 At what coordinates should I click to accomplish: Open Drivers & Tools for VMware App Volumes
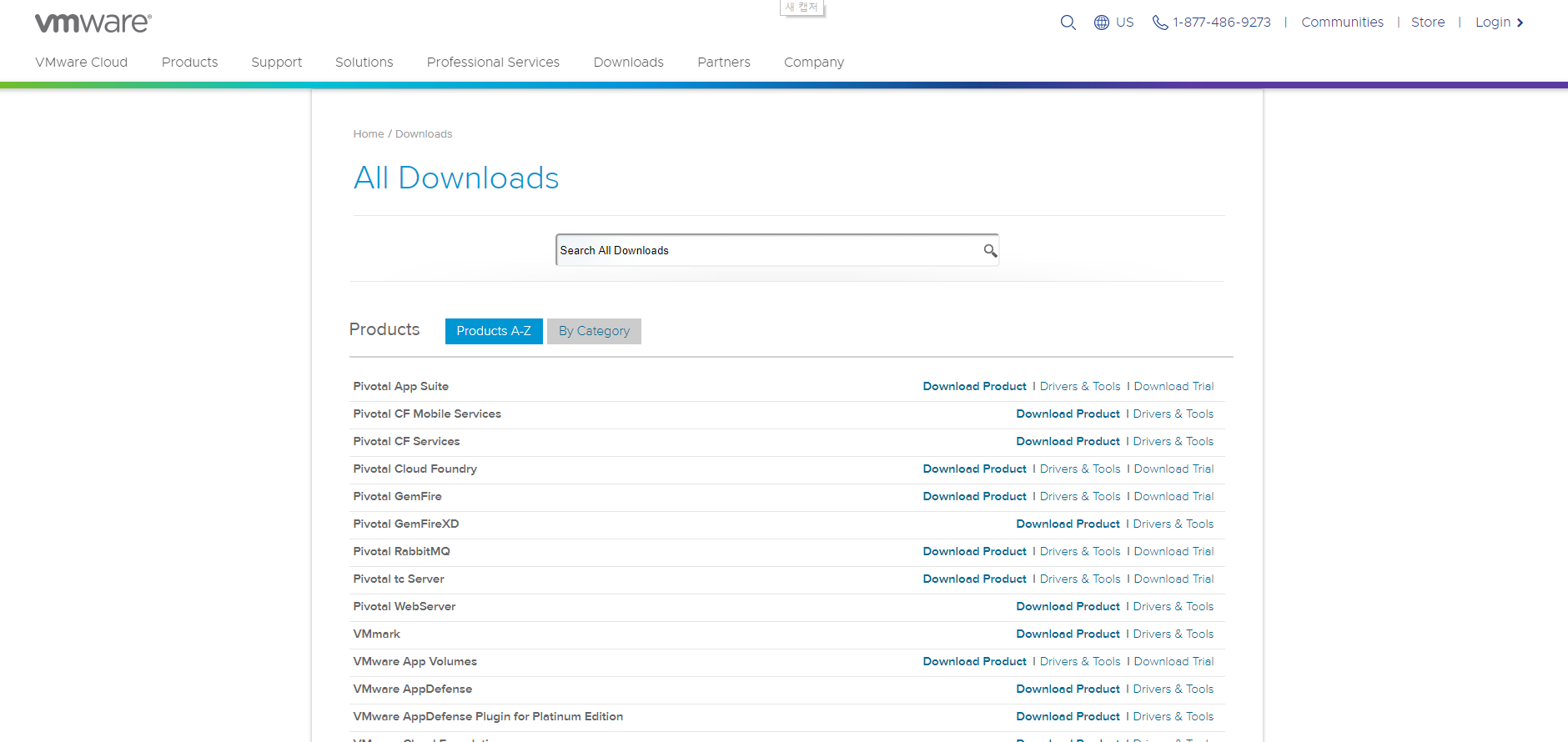click(1080, 661)
